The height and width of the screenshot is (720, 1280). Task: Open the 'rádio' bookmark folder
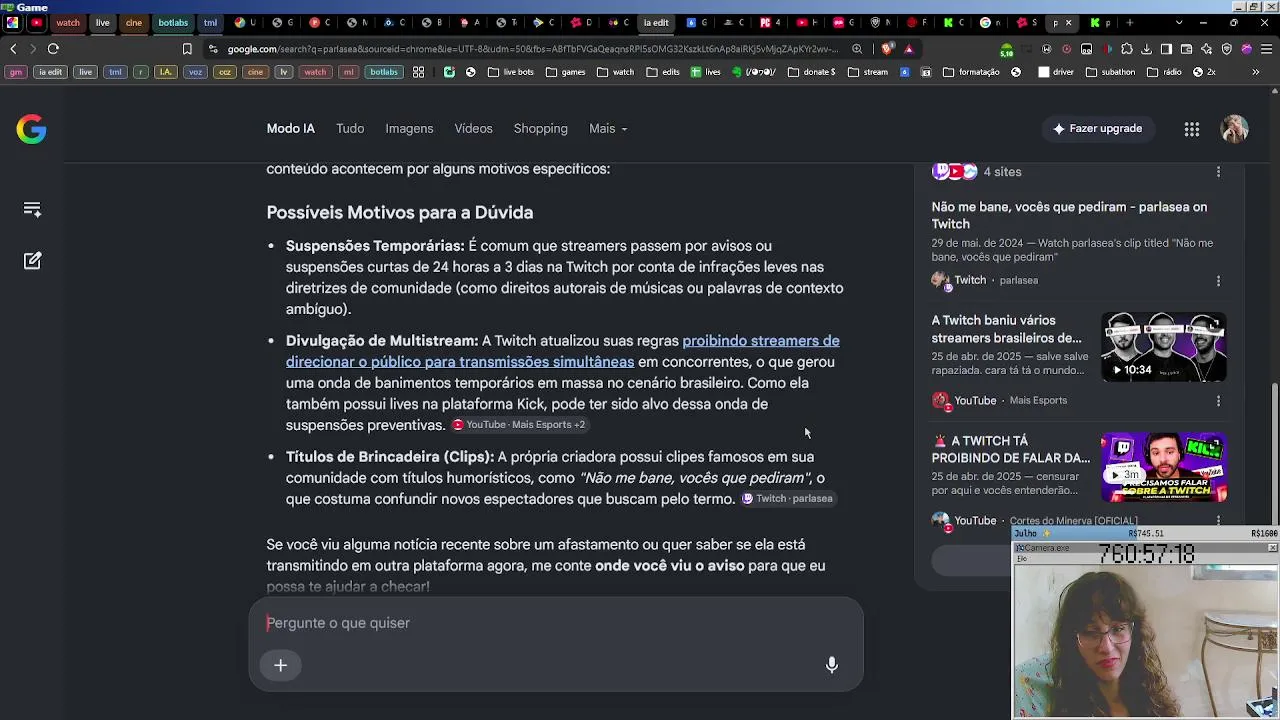pyautogui.click(x=1164, y=72)
